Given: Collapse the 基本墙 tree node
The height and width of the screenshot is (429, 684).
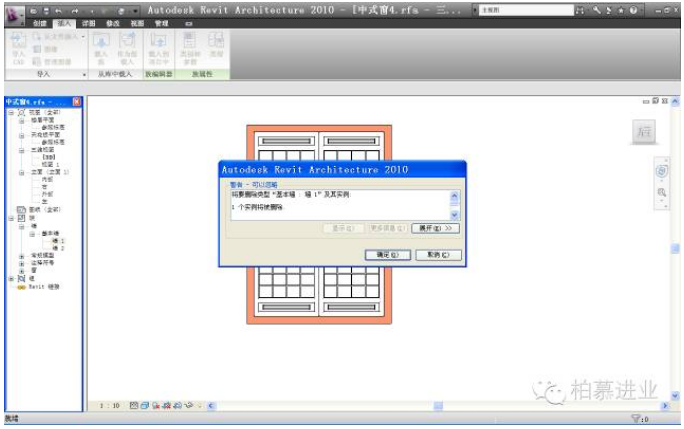Looking at the screenshot, I should tap(32, 234).
